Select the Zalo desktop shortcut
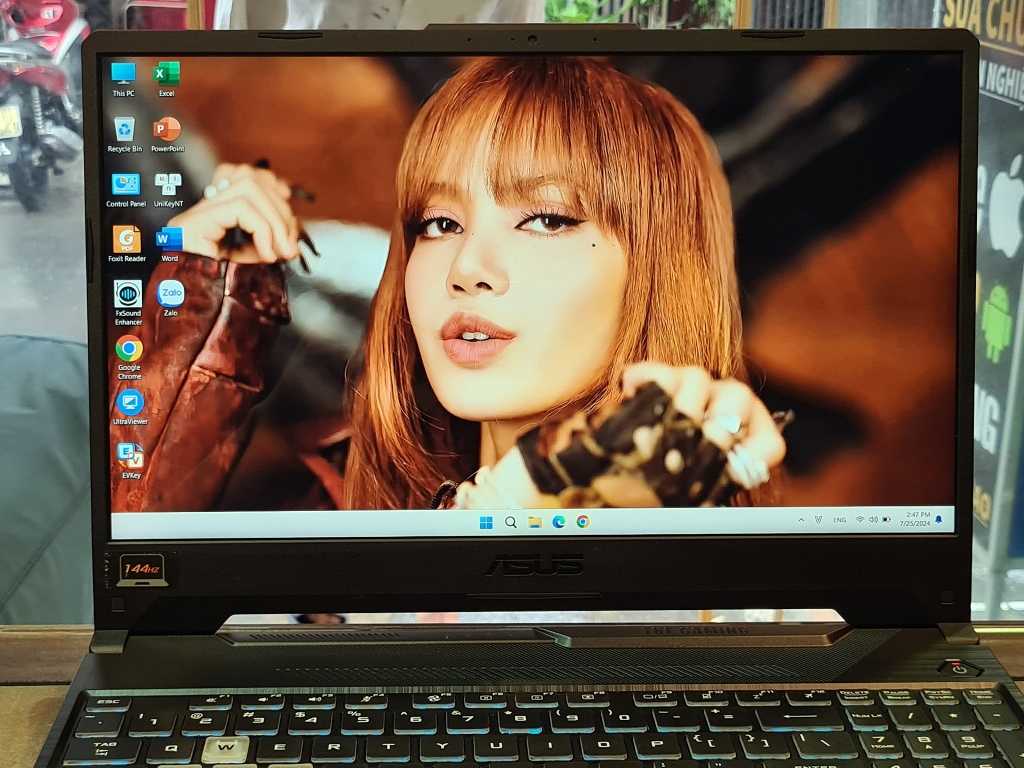Viewport: 1024px width, 768px height. pyautogui.click(x=170, y=298)
